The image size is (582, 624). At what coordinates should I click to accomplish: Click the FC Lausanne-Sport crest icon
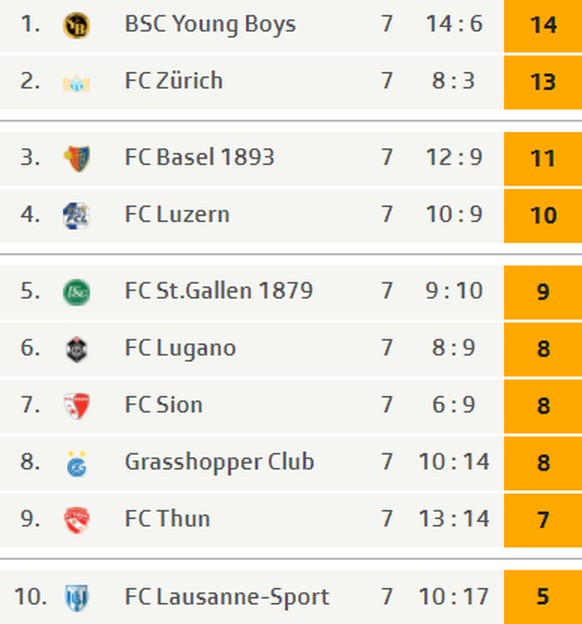coord(76,597)
